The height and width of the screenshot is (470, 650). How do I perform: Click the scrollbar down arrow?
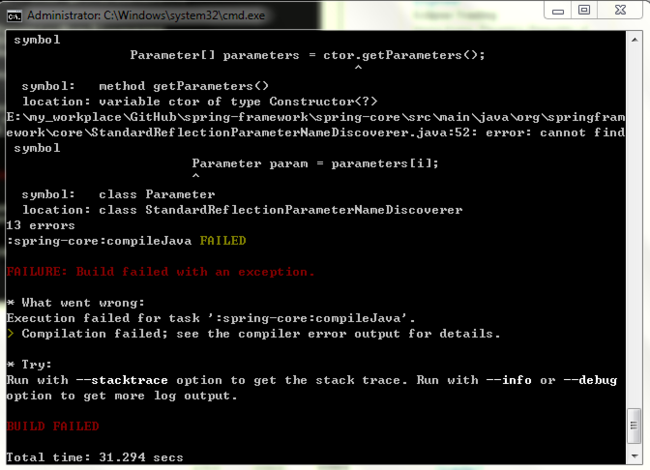point(635,456)
